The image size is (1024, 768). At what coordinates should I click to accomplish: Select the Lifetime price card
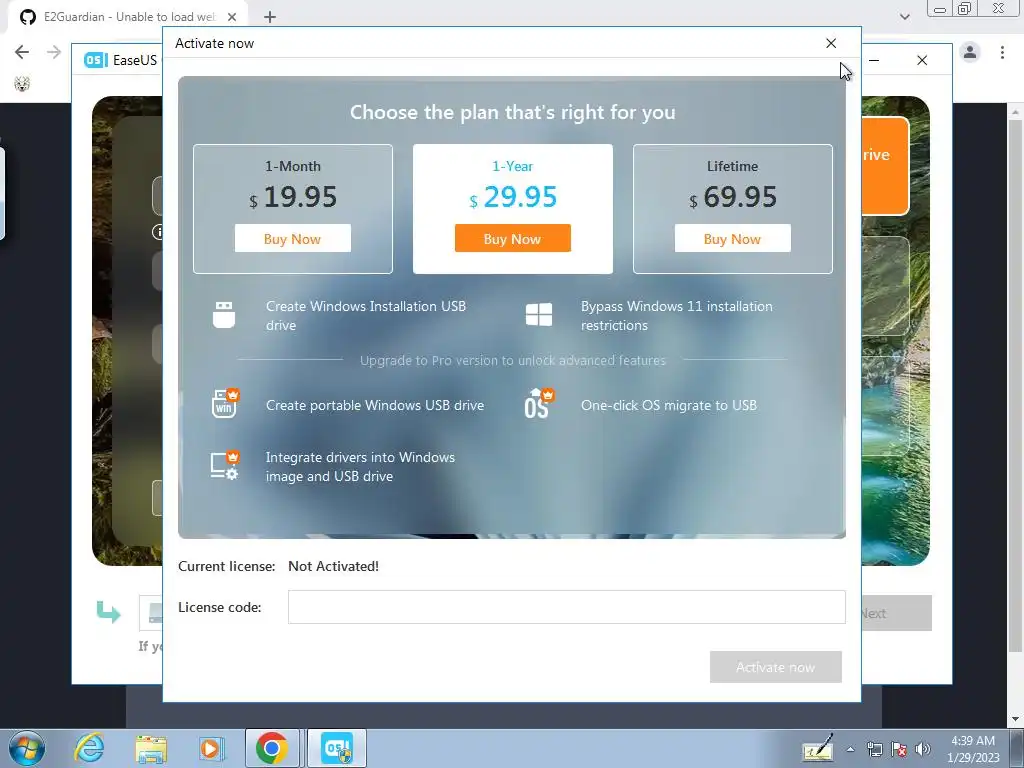pyautogui.click(x=732, y=208)
